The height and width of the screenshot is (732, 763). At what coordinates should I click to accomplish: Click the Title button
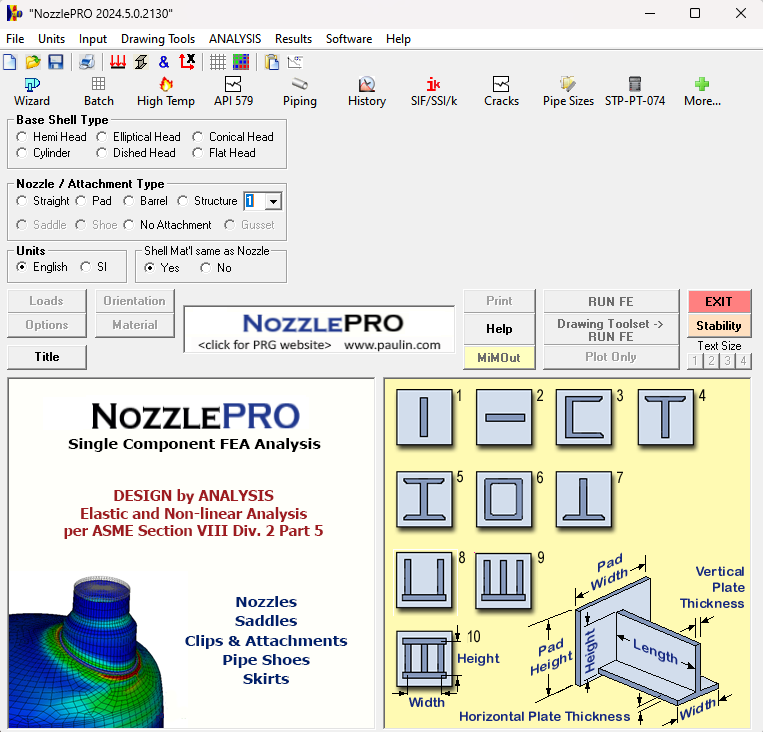pyautogui.click(x=47, y=357)
